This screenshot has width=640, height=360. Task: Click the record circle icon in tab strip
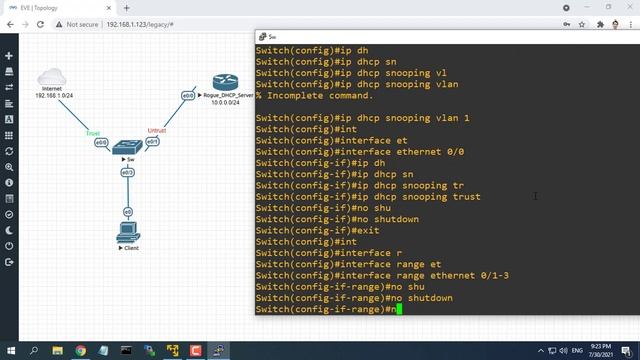pos(566,8)
